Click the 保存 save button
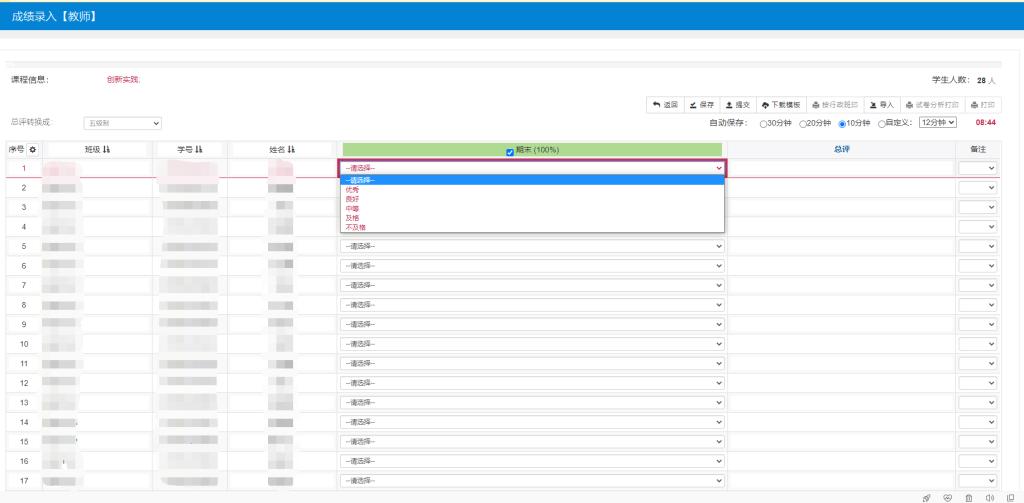Viewport: 1024px width, 503px height. coord(701,104)
